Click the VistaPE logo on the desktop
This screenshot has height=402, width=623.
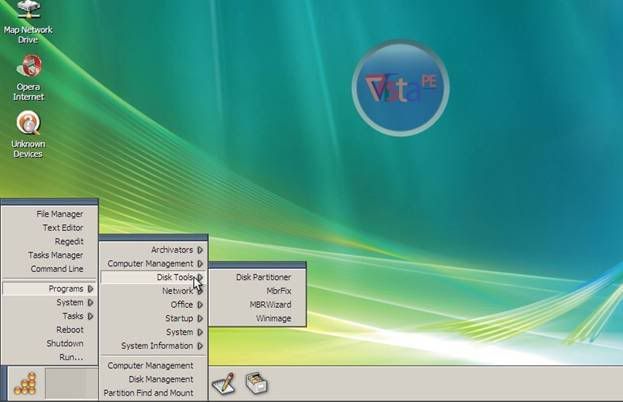point(400,88)
